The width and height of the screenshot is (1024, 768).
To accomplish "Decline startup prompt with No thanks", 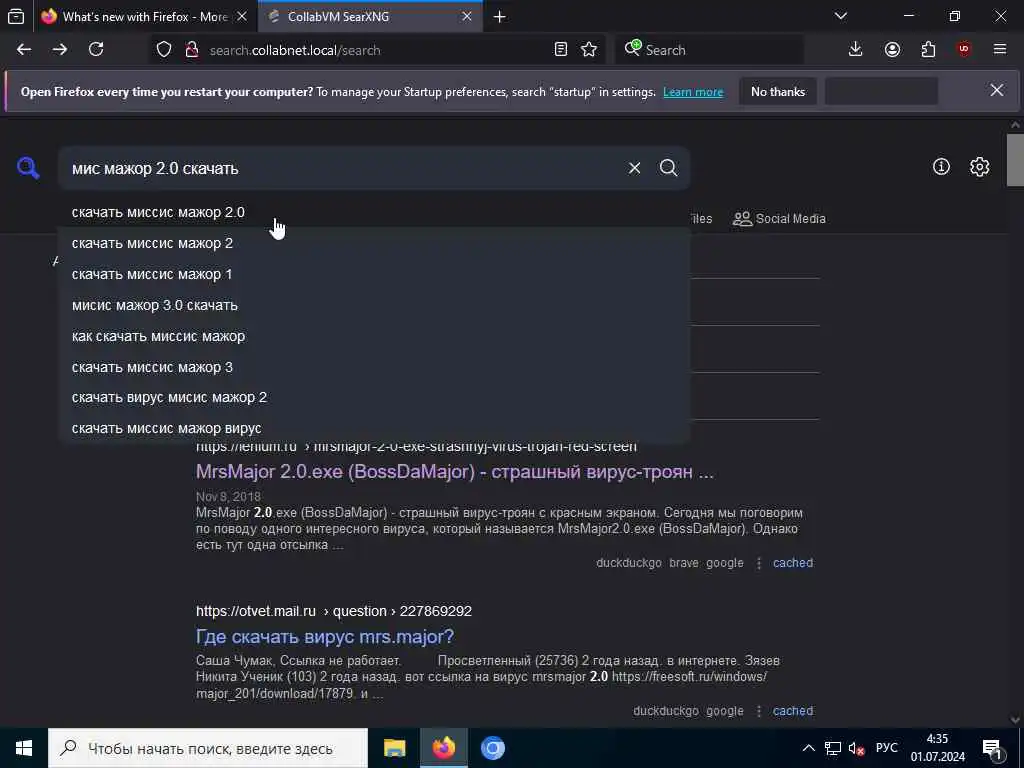I will coord(778,92).
